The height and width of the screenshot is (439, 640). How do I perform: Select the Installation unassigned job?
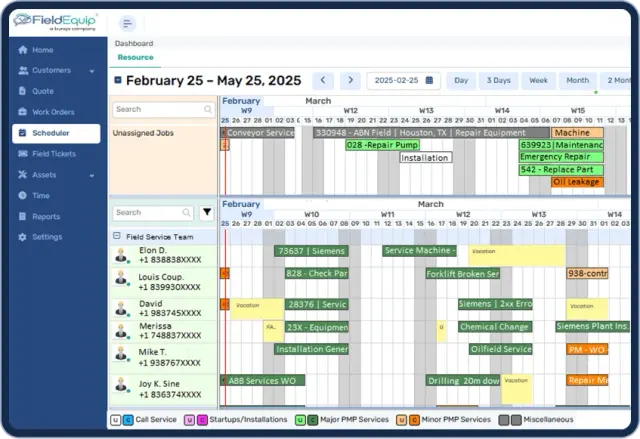pyautogui.click(x=426, y=157)
